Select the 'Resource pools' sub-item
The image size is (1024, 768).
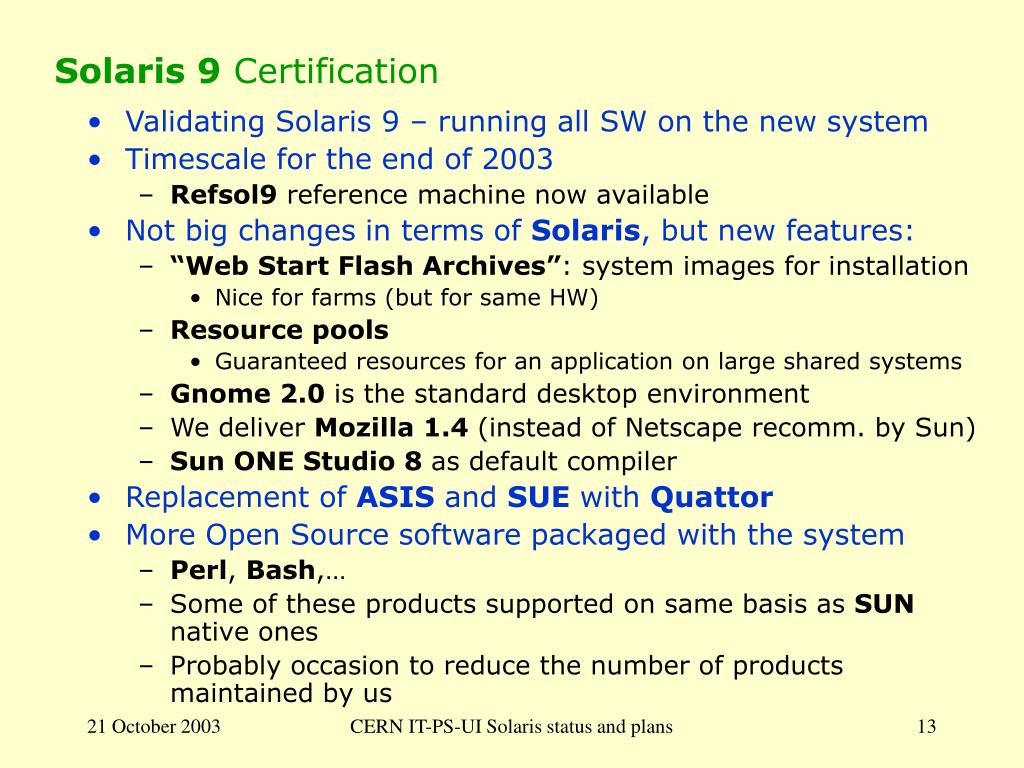280,330
